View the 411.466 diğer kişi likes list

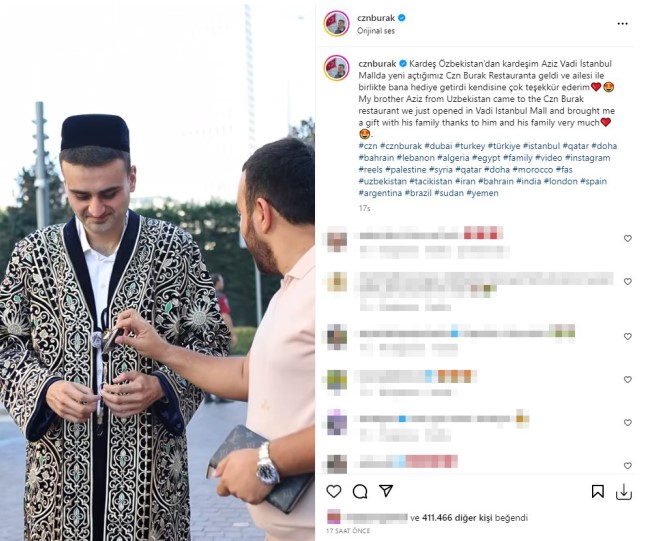(x=457, y=518)
